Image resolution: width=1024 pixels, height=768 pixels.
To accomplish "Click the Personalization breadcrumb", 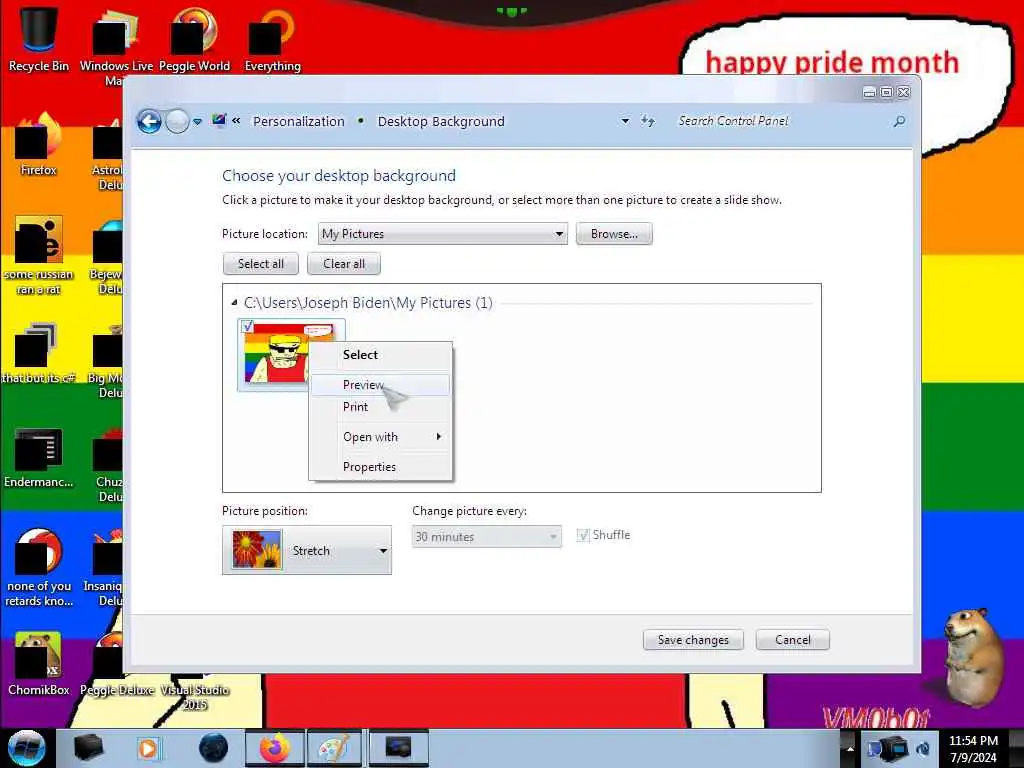I will 298,121.
